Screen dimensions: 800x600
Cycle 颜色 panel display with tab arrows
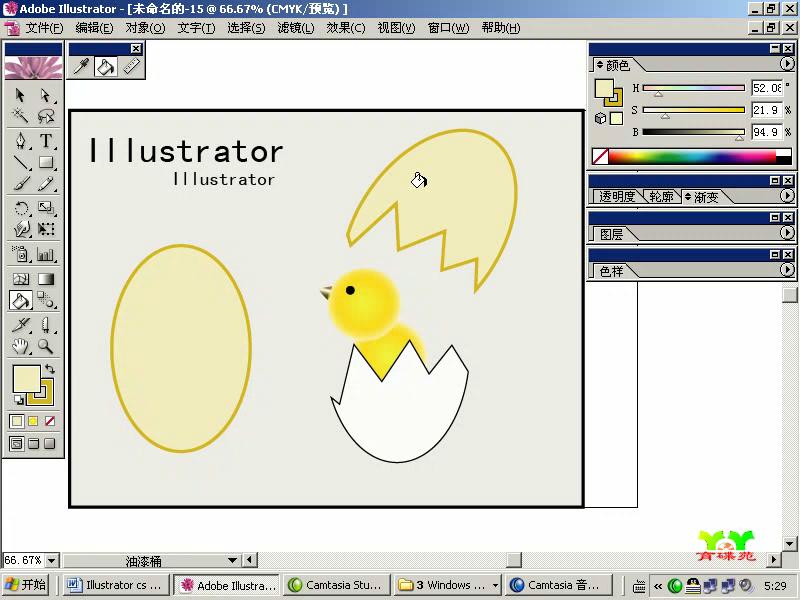click(x=600, y=65)
